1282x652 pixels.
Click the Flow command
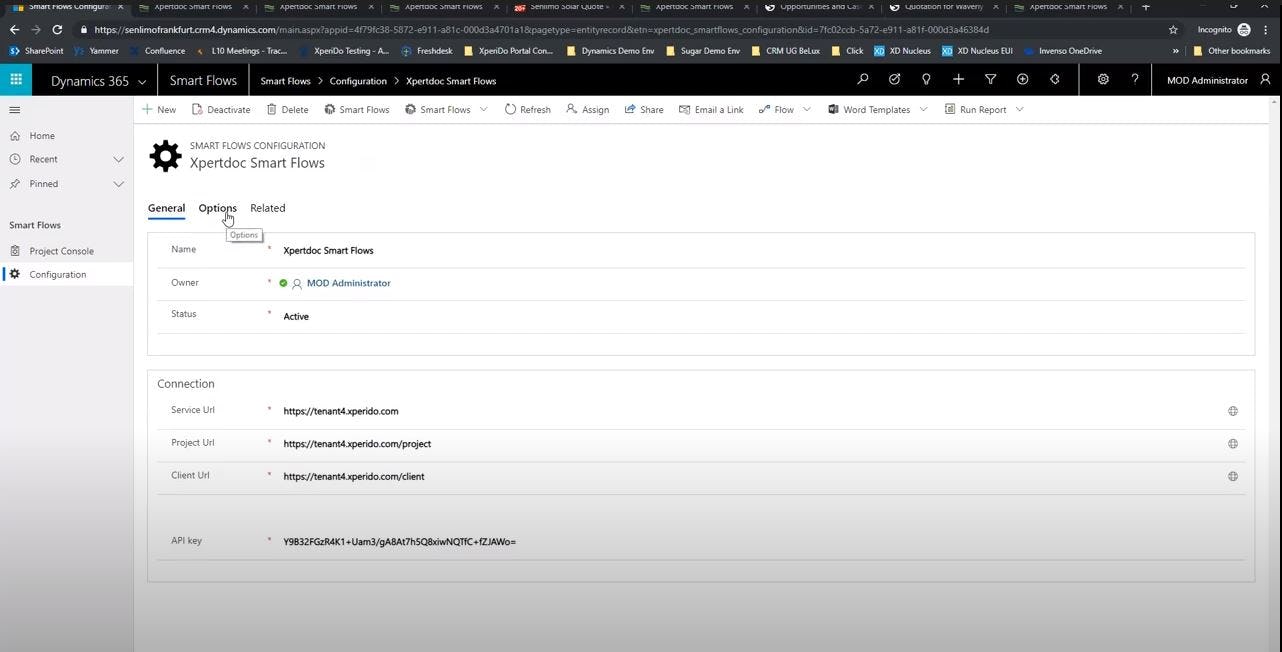tap(776, 110)
